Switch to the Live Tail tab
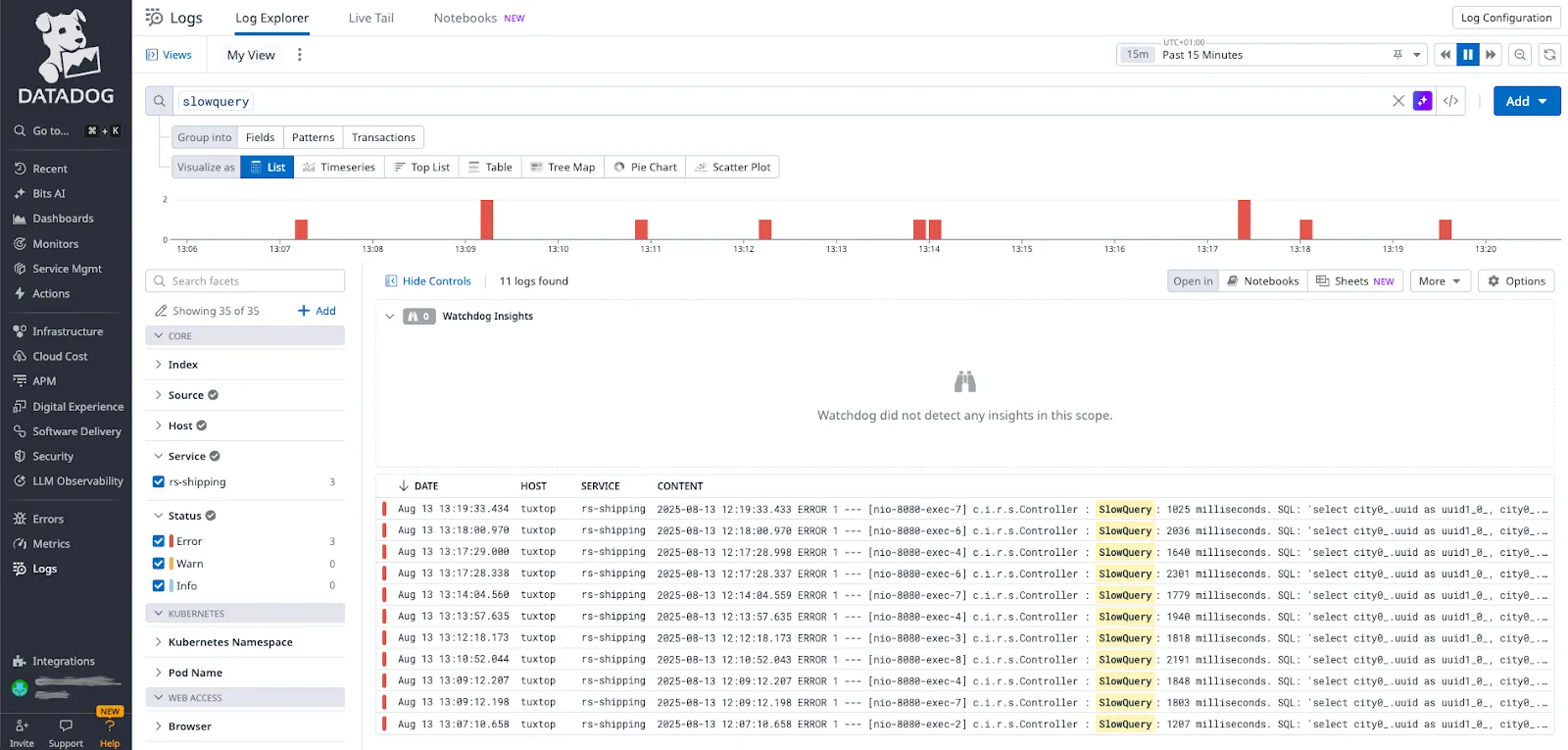This screenshot has height=750, width=1568. click(370, 18)
